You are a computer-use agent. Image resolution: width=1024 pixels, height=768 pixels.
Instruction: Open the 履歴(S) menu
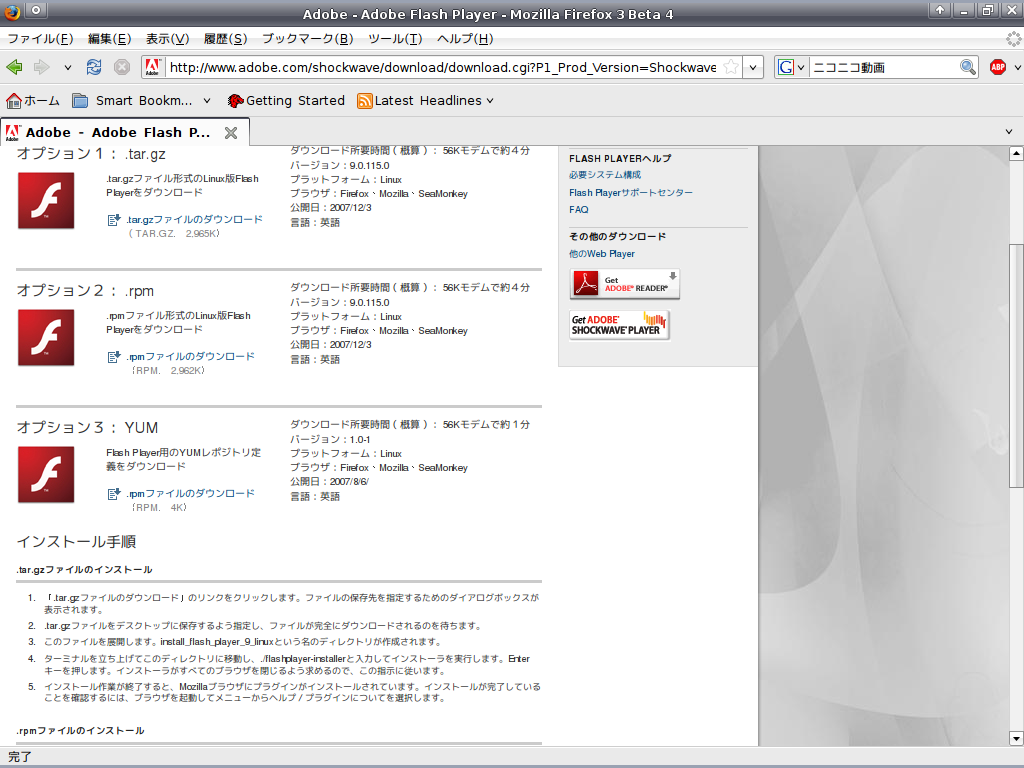pyautogui.click(x=225, y=39)
